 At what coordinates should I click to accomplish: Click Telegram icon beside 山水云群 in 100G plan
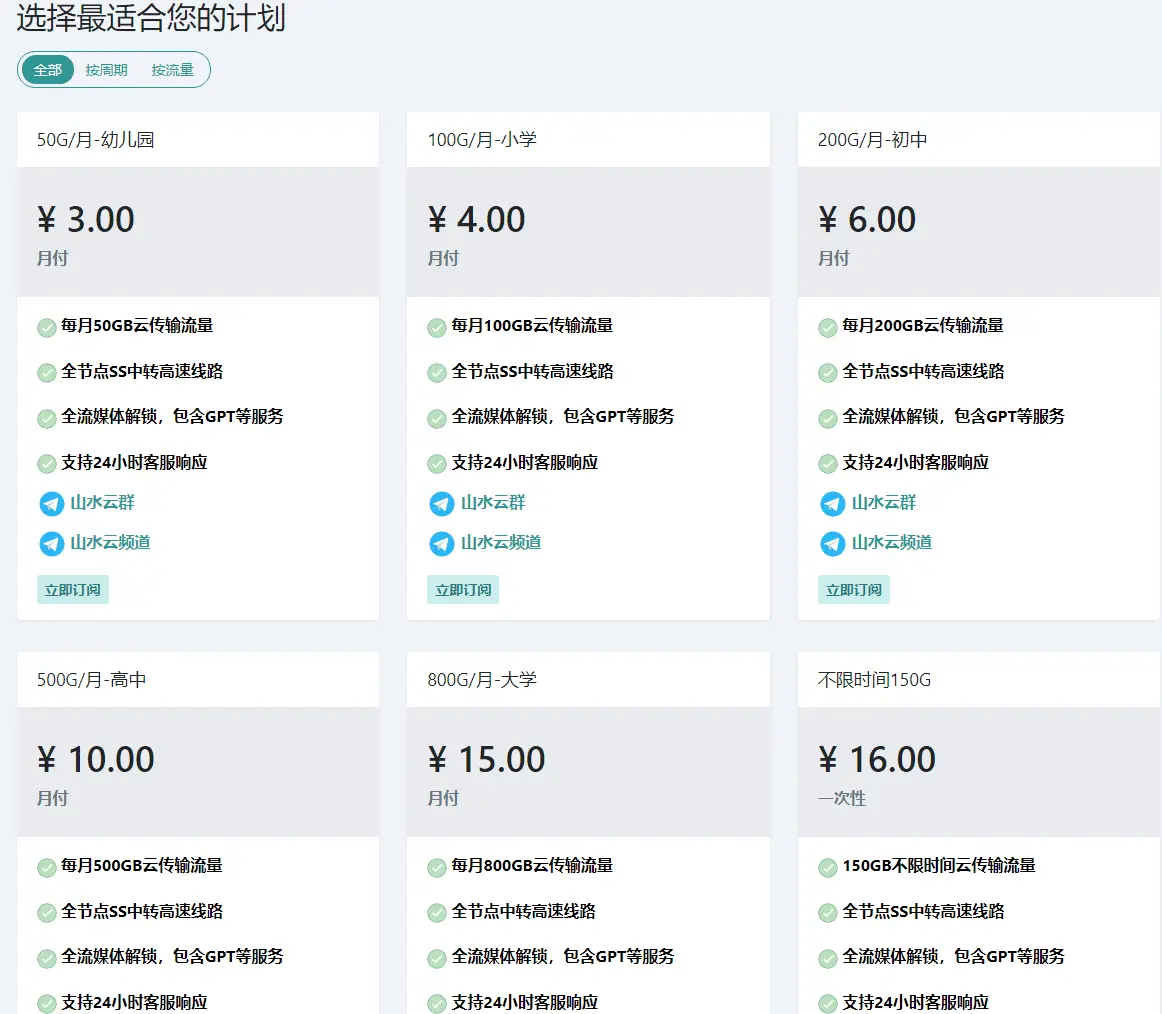(x=441, y=504)
